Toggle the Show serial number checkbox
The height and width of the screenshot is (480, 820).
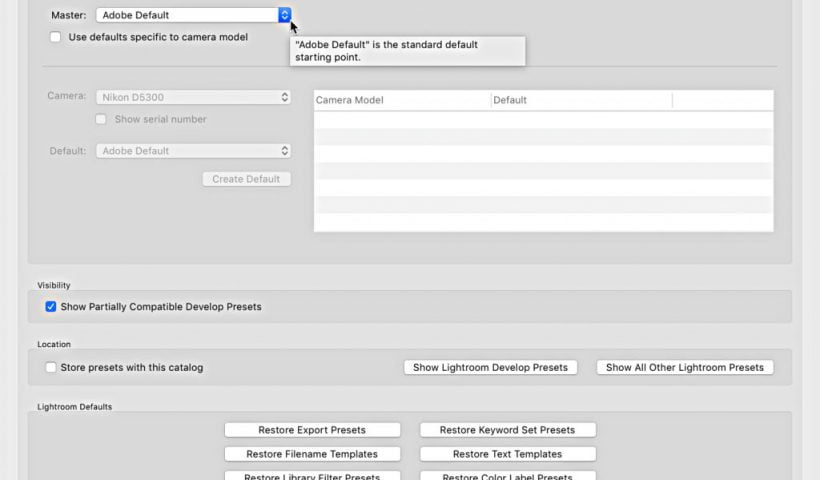point(101,119)
